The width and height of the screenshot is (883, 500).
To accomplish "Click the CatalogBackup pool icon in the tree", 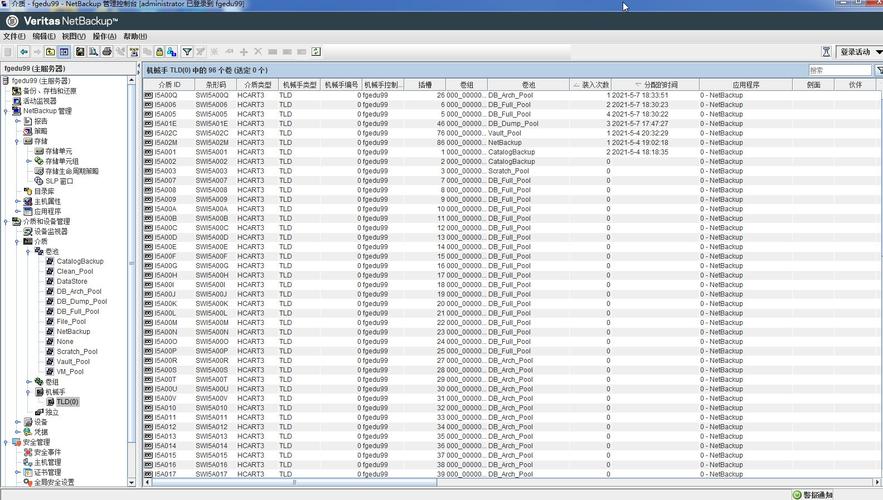I will pos(50,261).
